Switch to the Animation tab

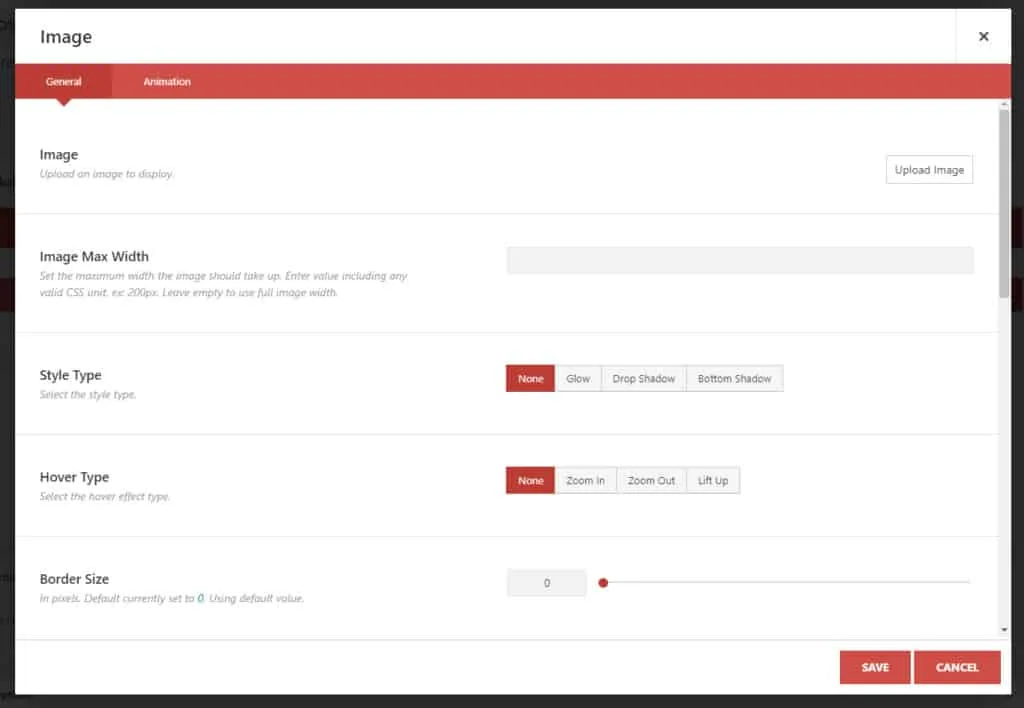167,82
